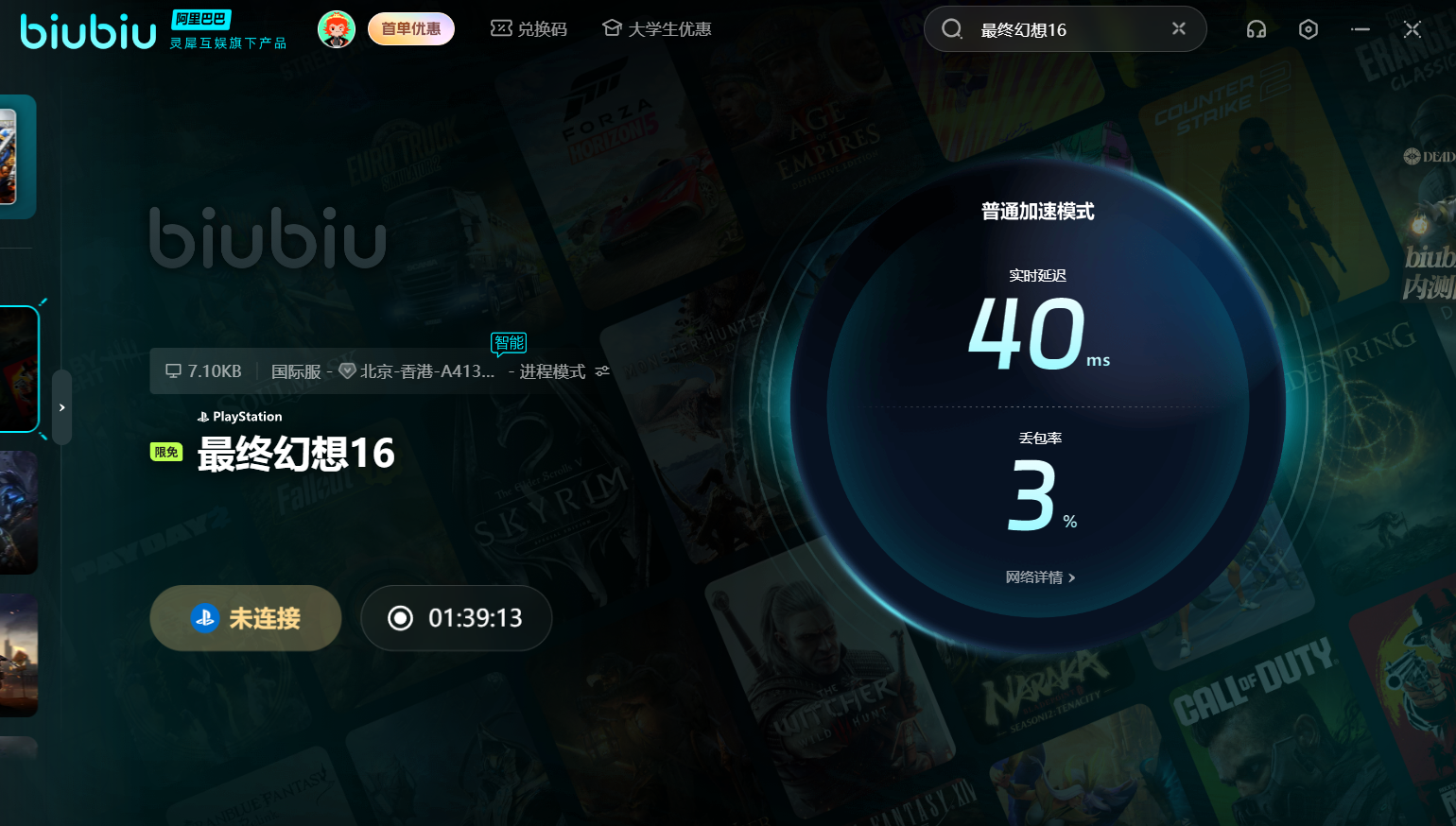This screenshot has height=826, width=1456.
Task: Open the 进程模式 mode settings icon
Action: (602, 371)
